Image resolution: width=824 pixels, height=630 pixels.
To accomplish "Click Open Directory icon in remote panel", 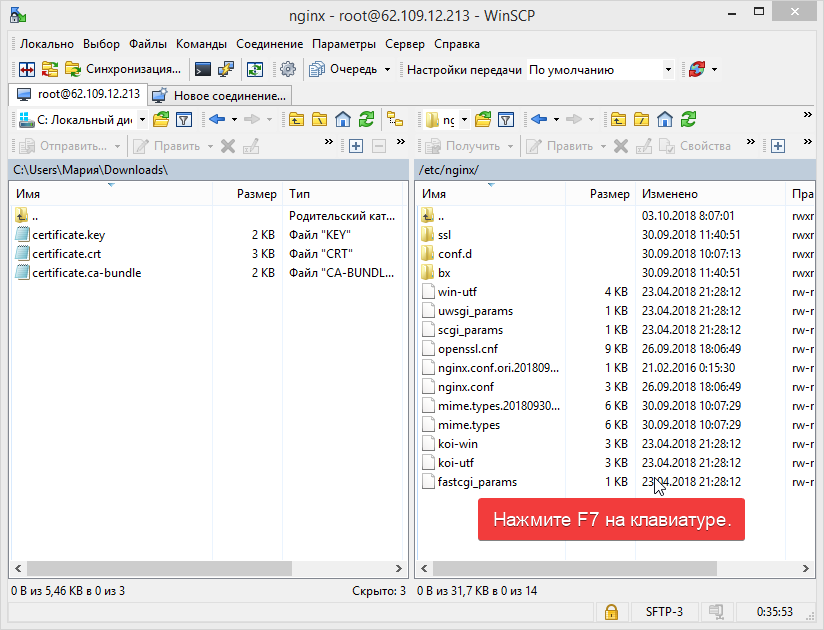I will pyautogui.click(x=482, y=120).
